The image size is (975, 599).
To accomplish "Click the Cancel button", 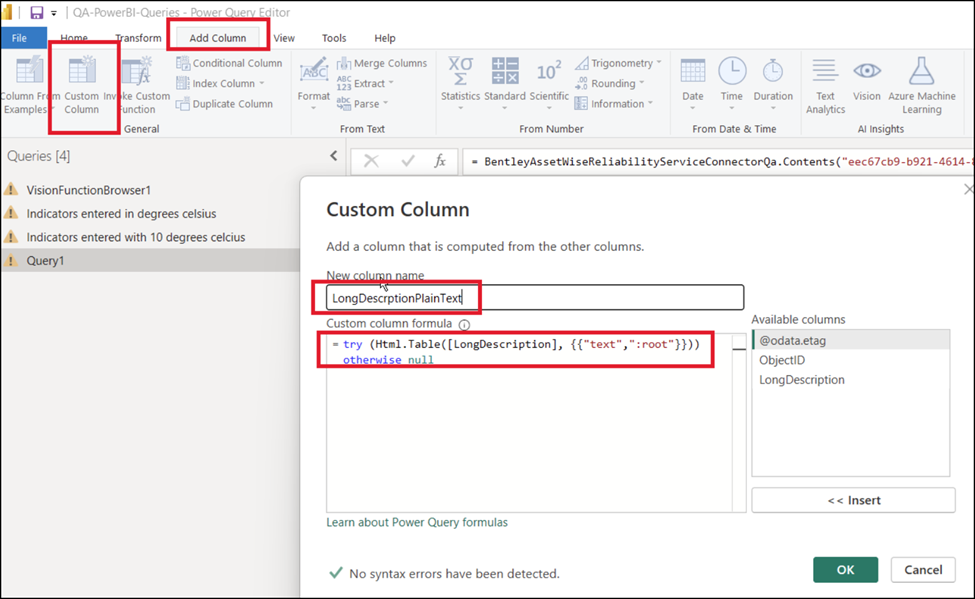I will pyautogui.click(x=923, y=570).
